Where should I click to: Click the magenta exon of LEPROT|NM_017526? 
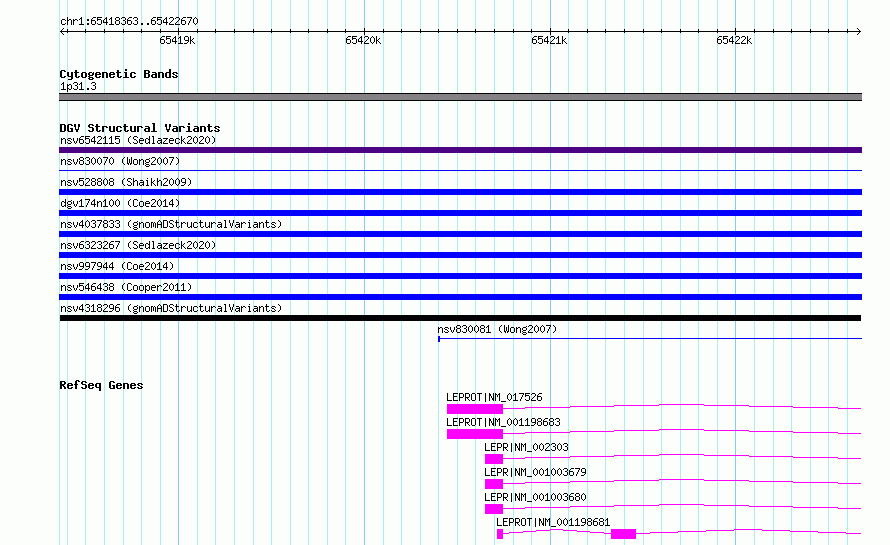click(x=475, y=409)
